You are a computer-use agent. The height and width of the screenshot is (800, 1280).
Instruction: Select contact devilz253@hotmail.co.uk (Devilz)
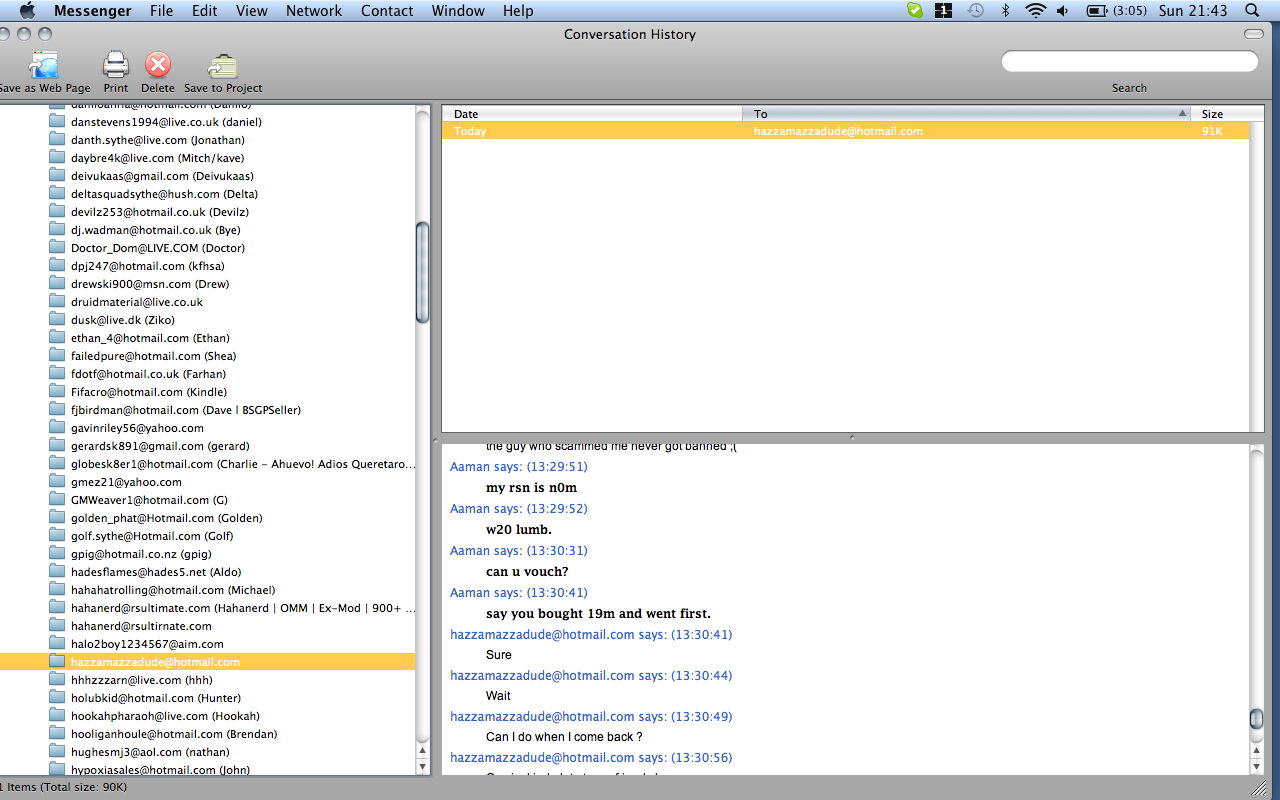tap(160, 212)
